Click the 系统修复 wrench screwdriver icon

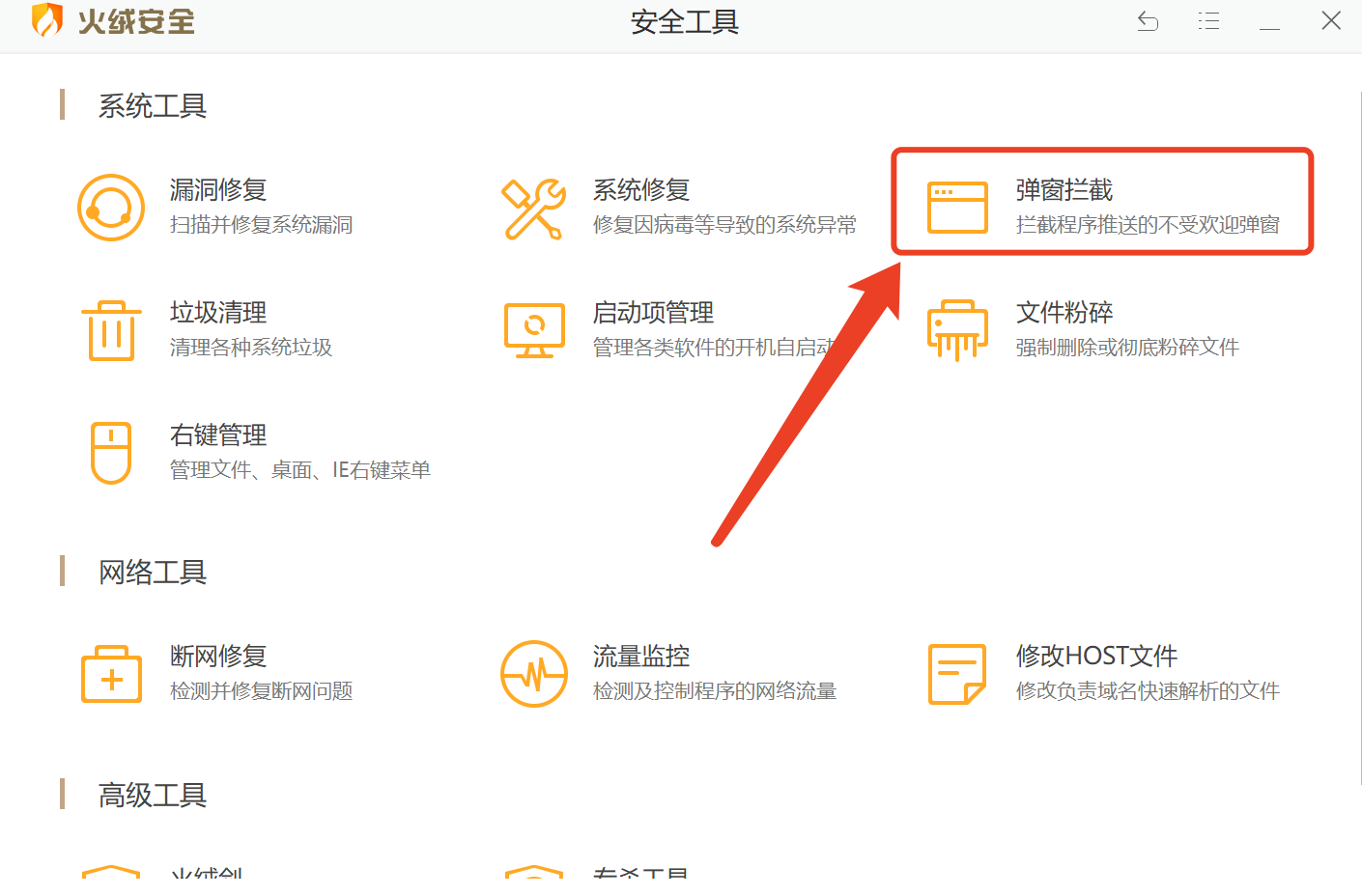coord(533,209)
